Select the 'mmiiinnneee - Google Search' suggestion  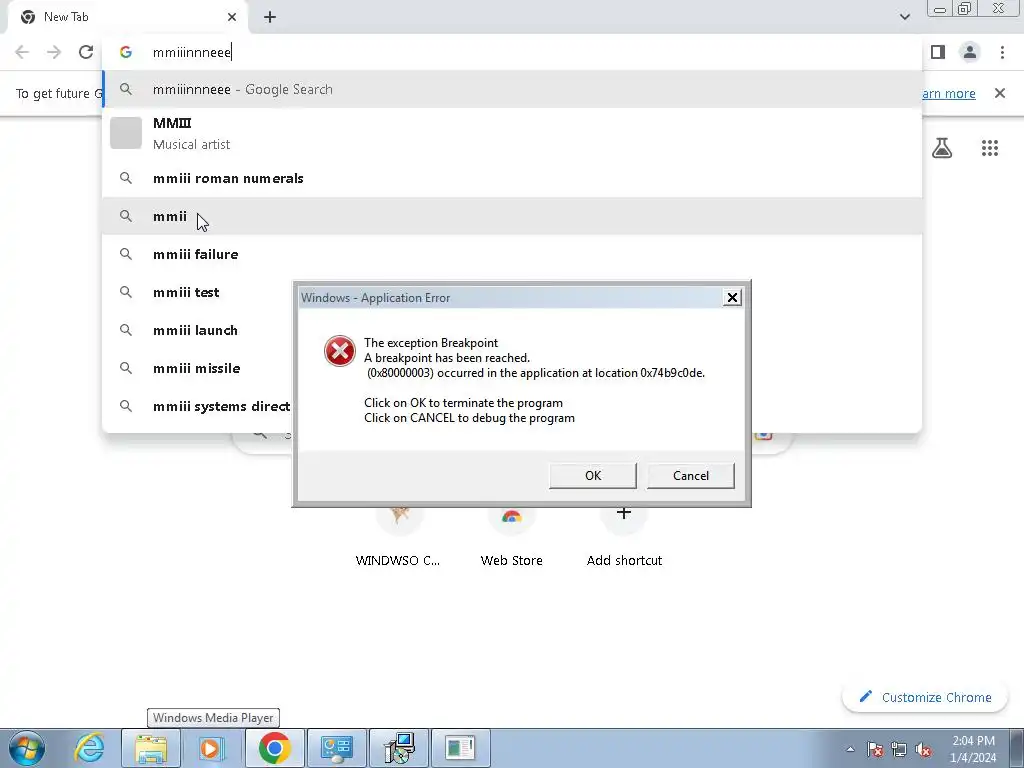pos(512,89)
